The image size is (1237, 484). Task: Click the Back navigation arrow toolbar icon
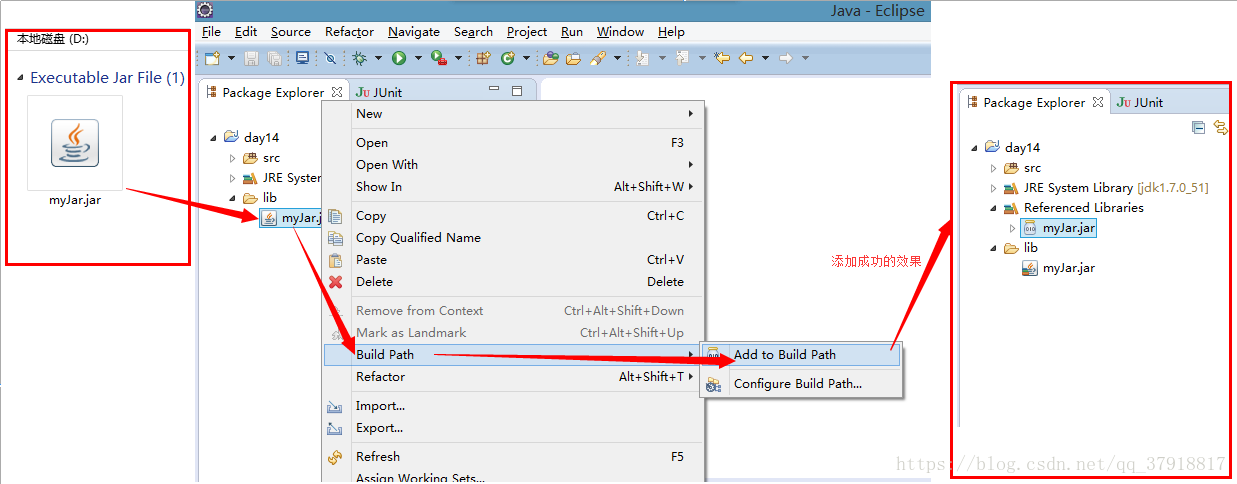coord(746,58)
